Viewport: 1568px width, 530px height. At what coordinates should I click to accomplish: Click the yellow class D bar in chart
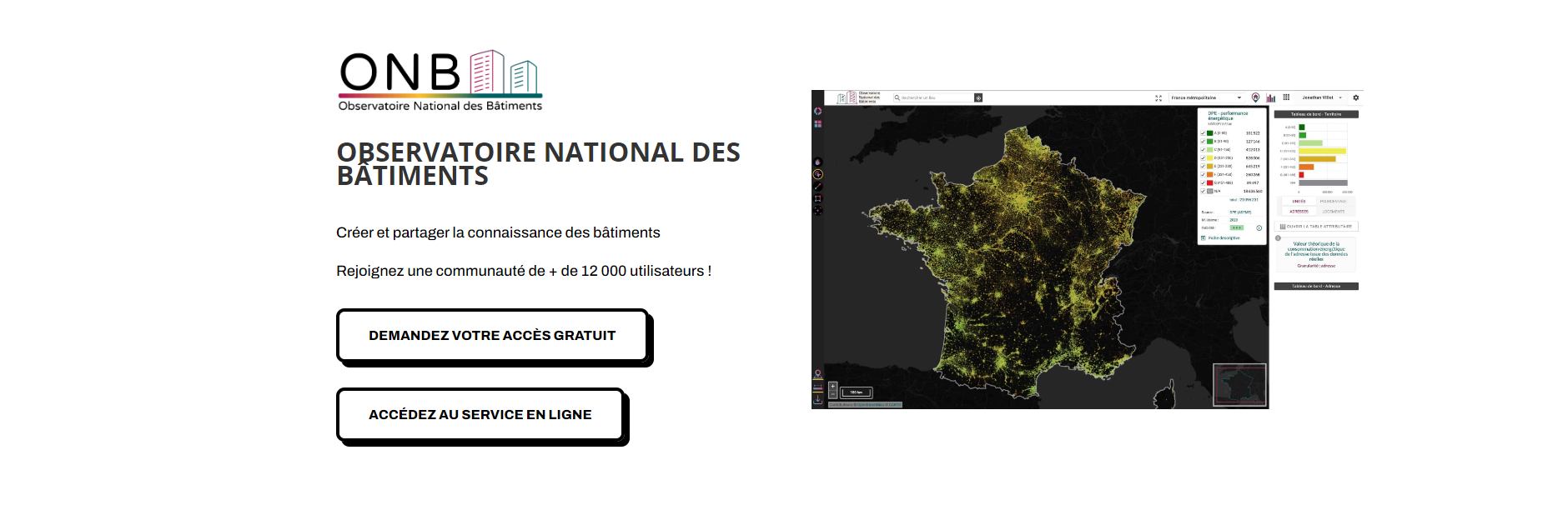[x=1322, y=151]
